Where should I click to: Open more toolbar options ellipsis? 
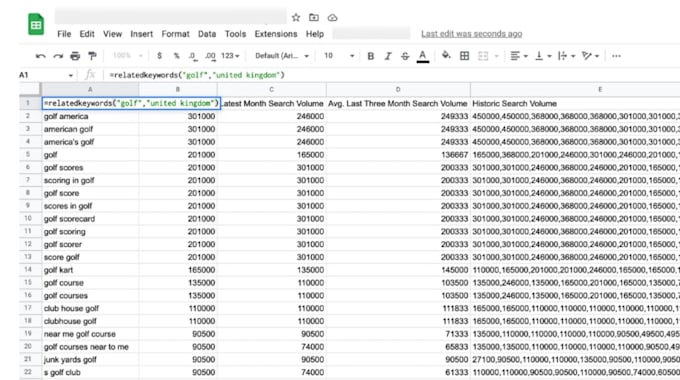(616, 56)
